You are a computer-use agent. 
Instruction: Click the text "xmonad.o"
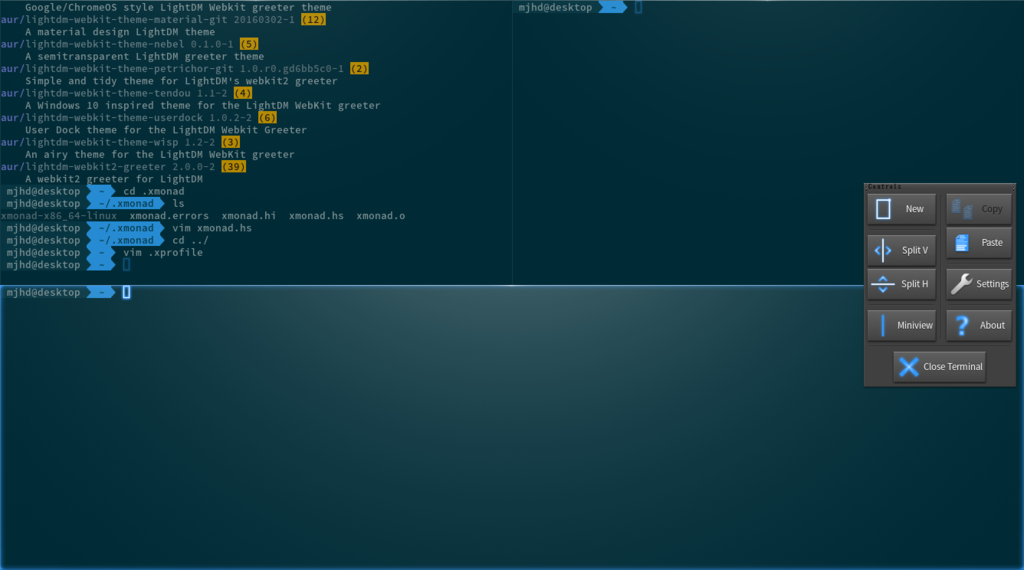381,216
